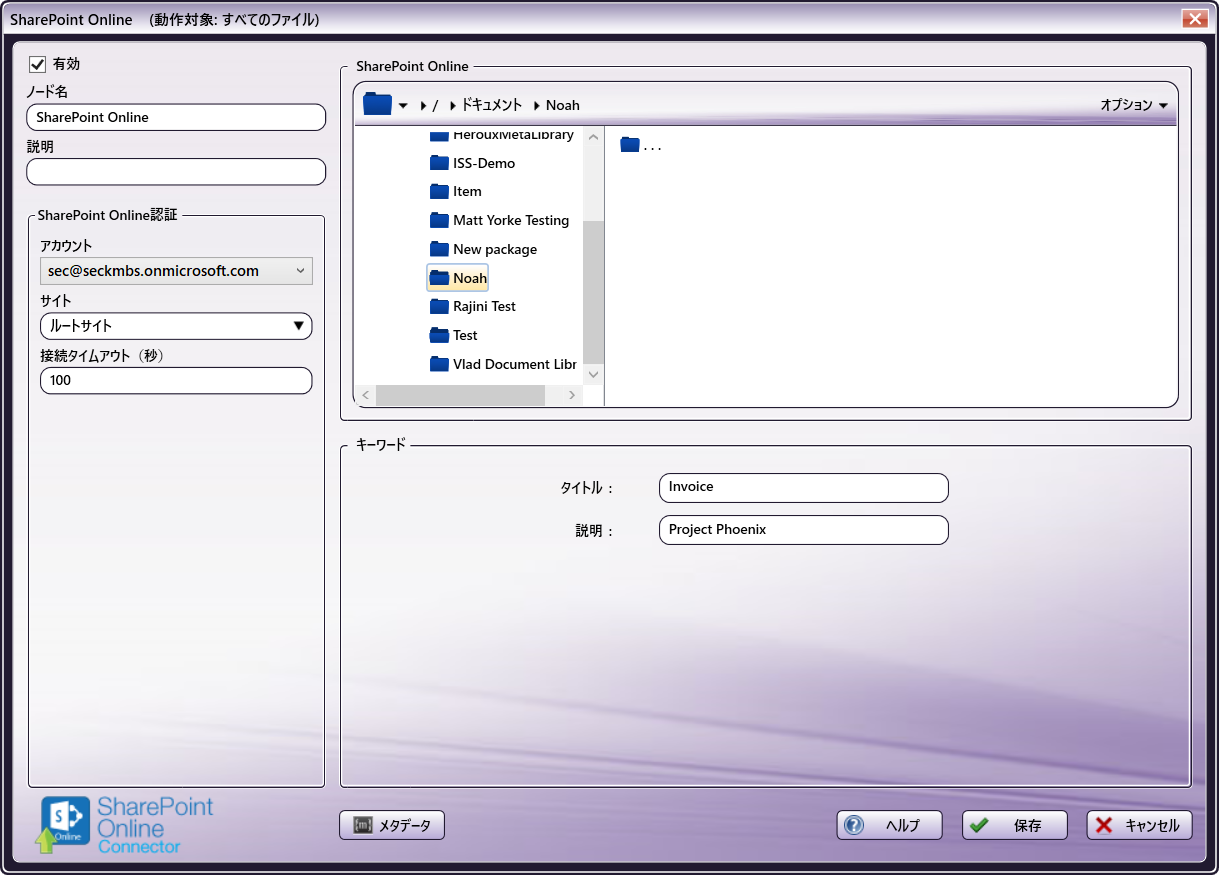Open the parent folder '...' icon
The width and height of the screenshot is (1219, 875).
point(629,145)
